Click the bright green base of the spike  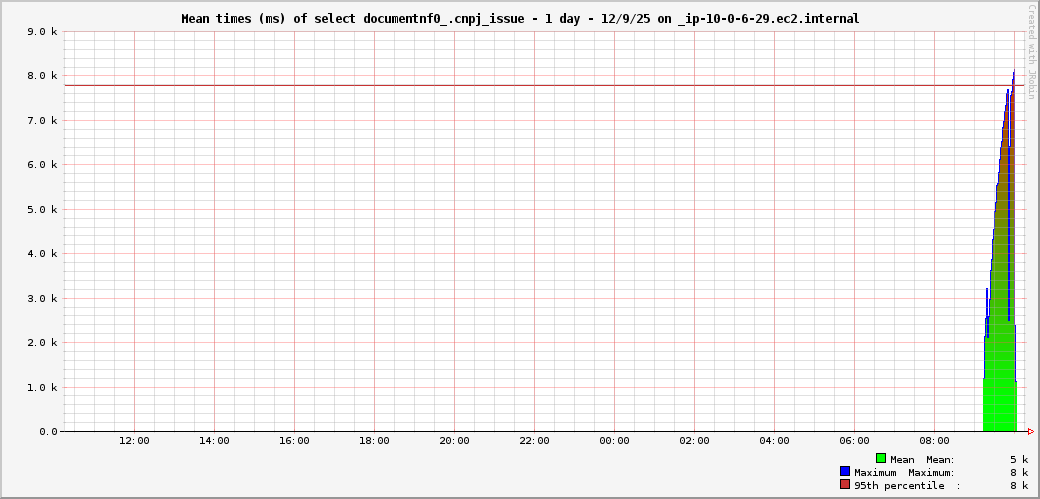coord(999,405)
